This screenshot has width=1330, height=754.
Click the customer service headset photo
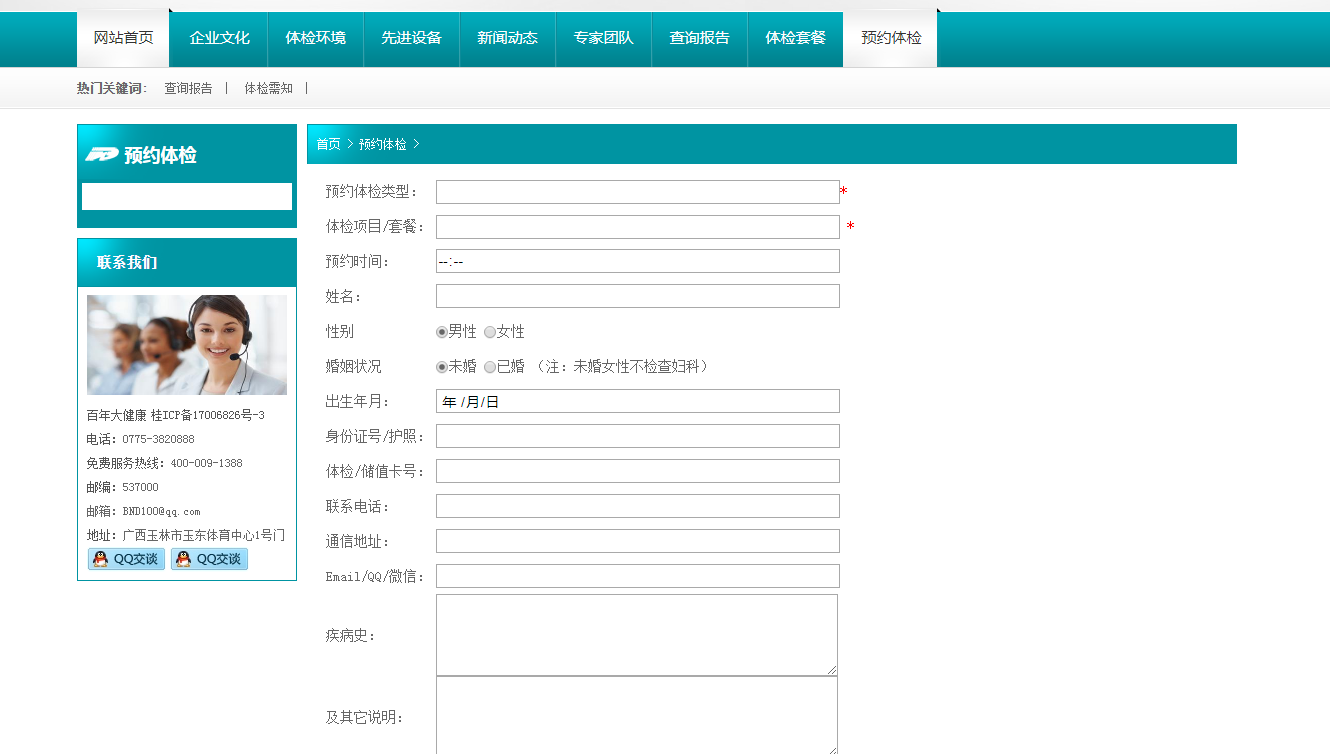click(187, 345)
